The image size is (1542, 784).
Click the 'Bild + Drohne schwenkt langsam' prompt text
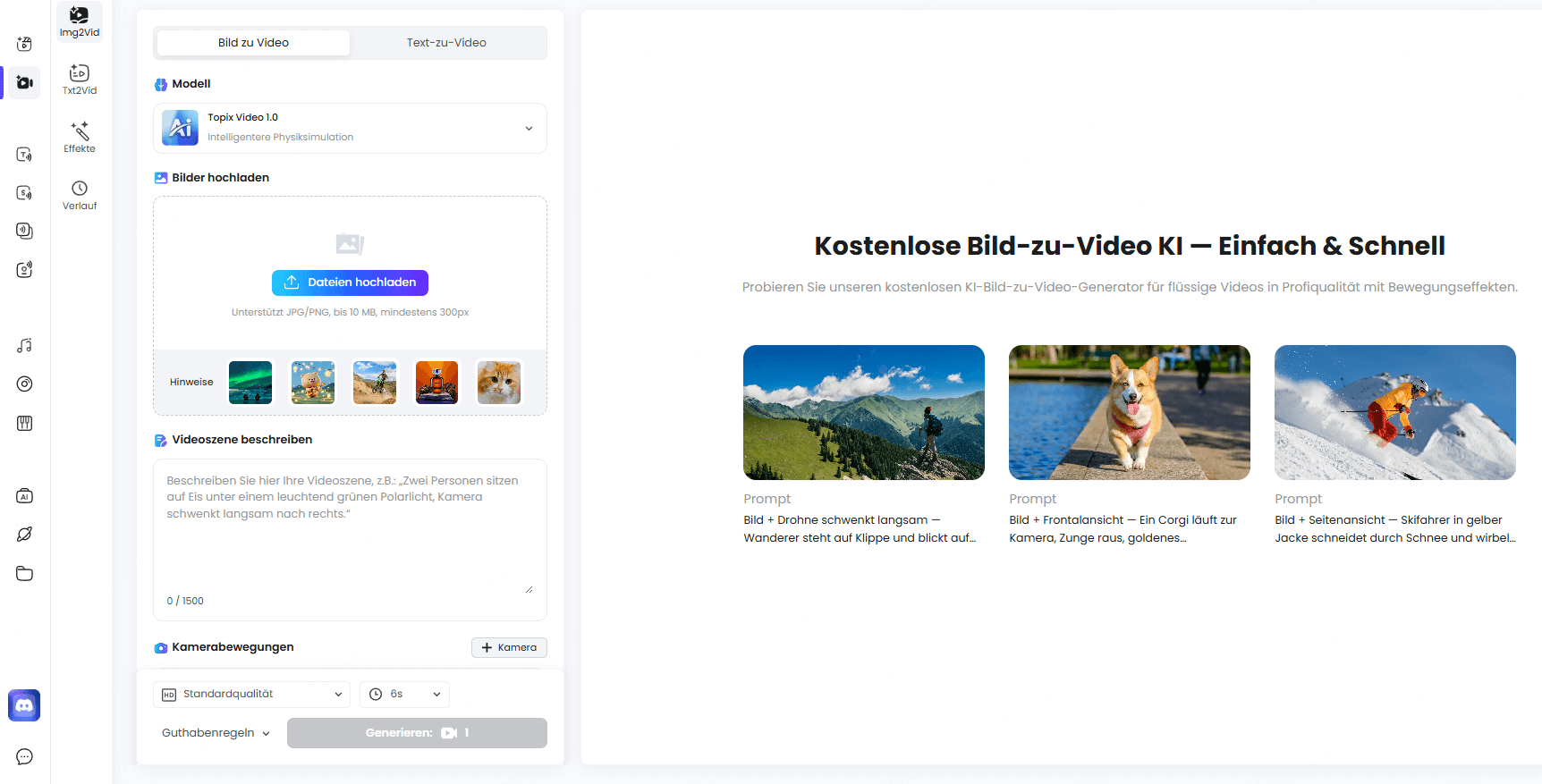(x=860, y=528)
